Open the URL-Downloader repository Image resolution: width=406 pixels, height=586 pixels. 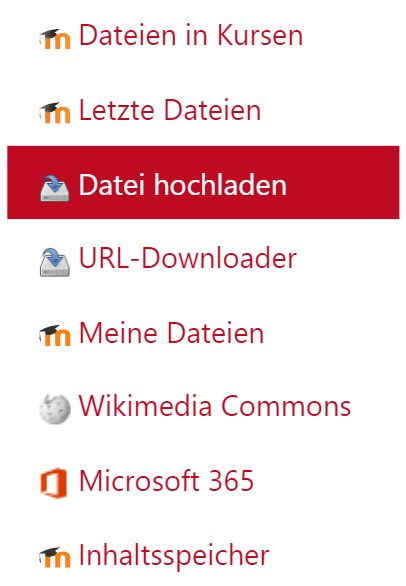click(x=188, y=257)
